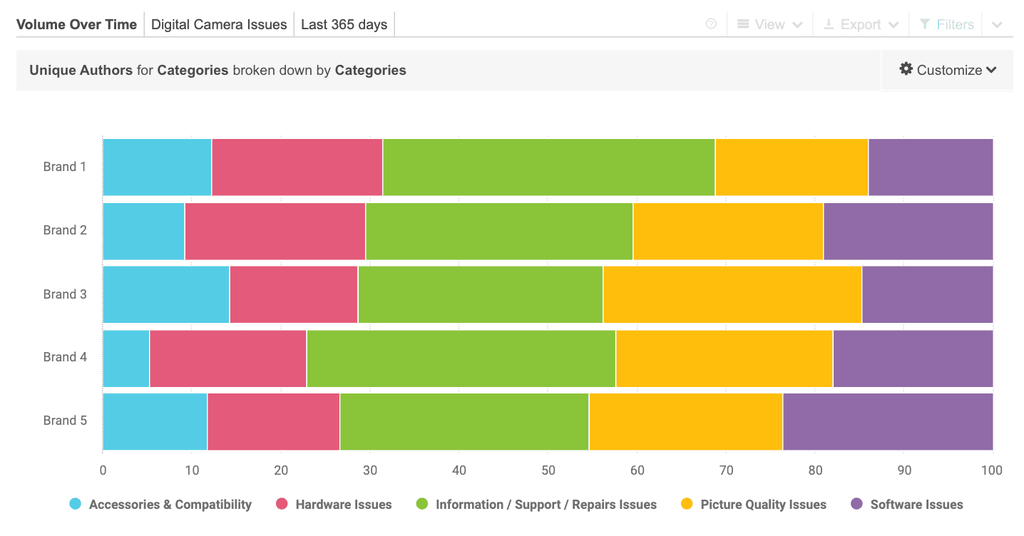Click the Filters button text
Image resolution: width=1024 pixels, height=536 pixels.
955,24
